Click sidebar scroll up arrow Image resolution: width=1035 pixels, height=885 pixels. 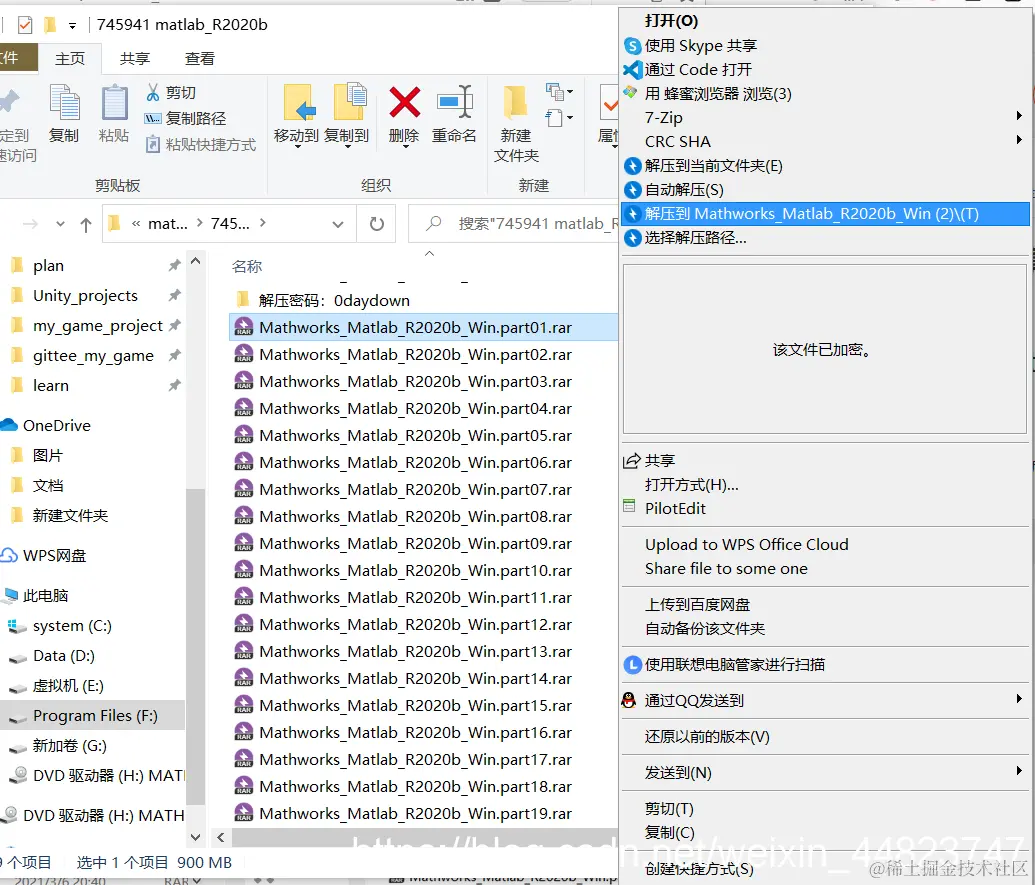(x=195, y=261)
